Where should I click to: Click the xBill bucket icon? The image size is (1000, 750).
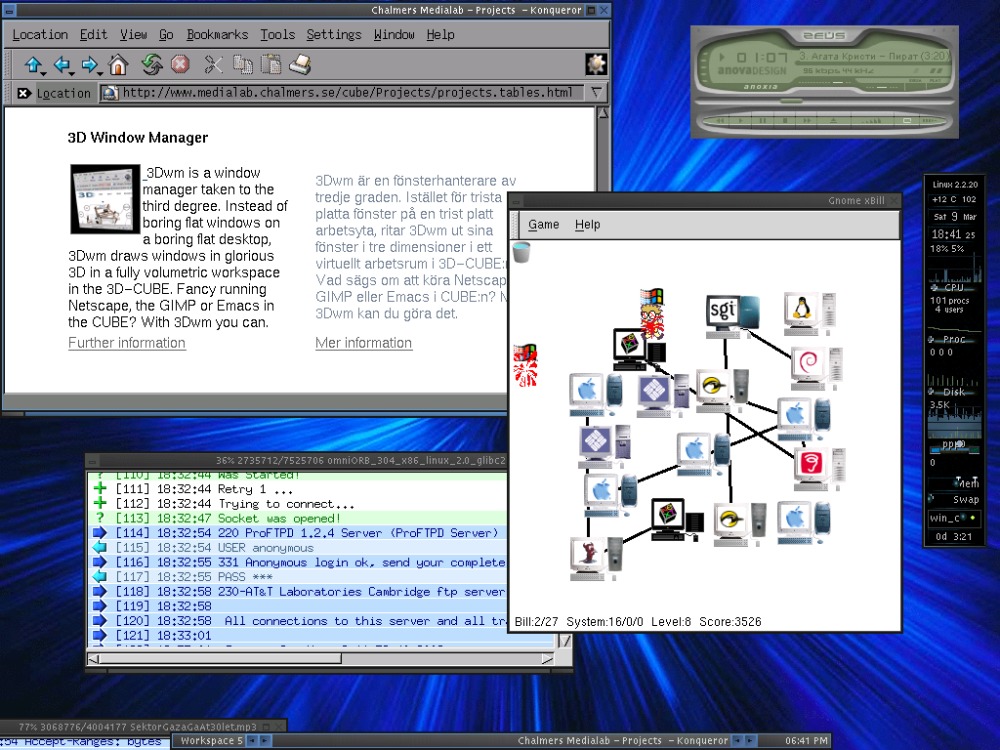click(521, 252)
